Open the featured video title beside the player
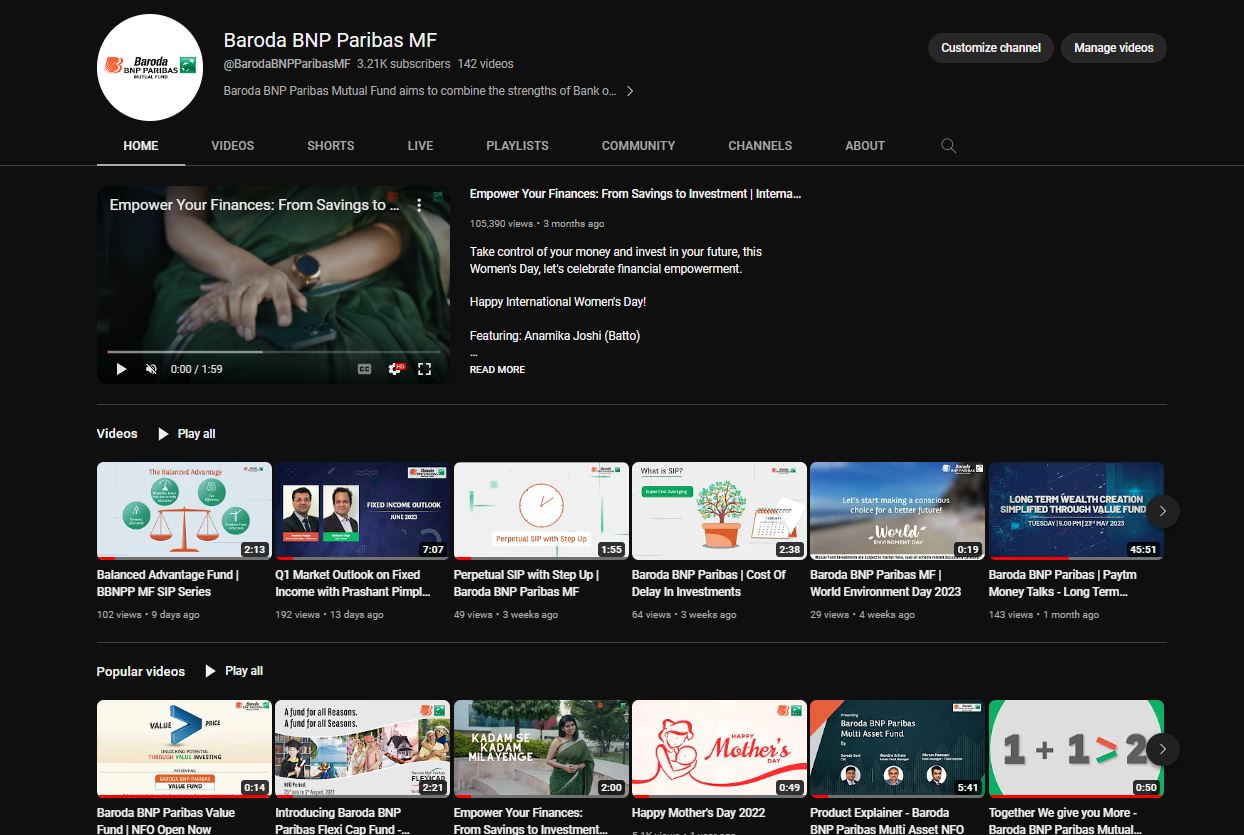1244x835 pixels. click(636, 194)
